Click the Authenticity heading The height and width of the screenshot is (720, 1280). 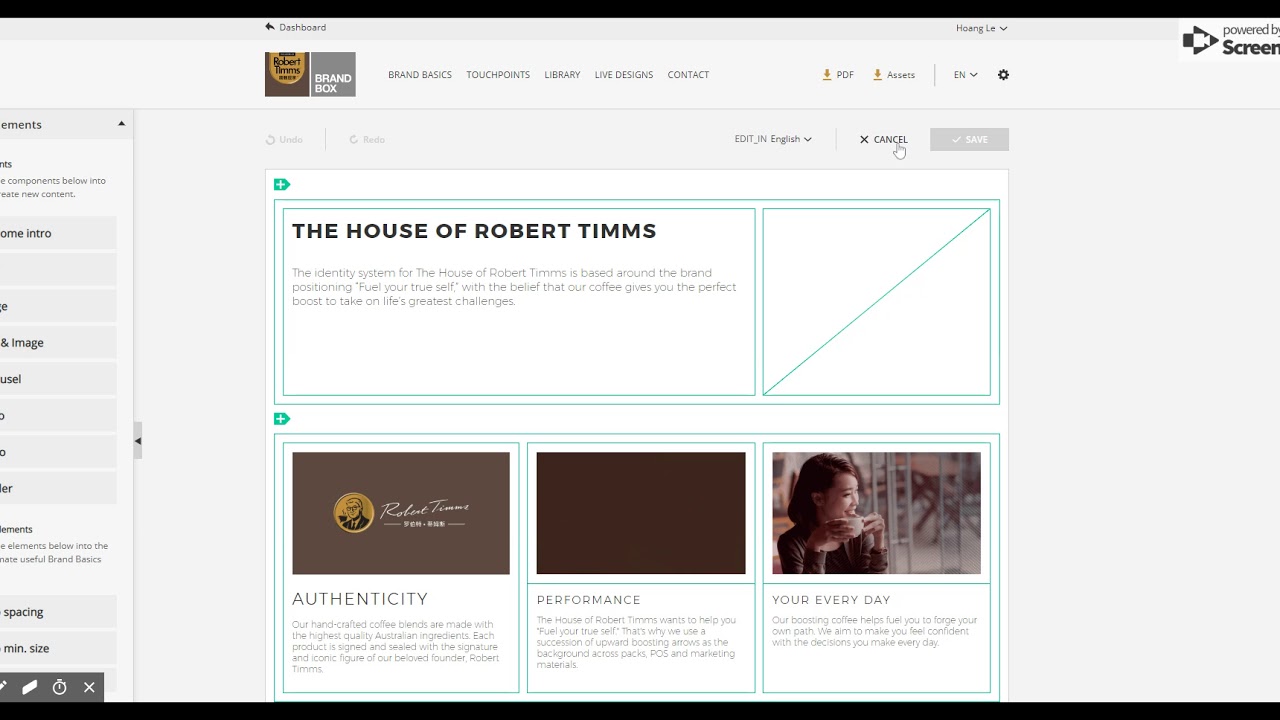pos(360,599)
